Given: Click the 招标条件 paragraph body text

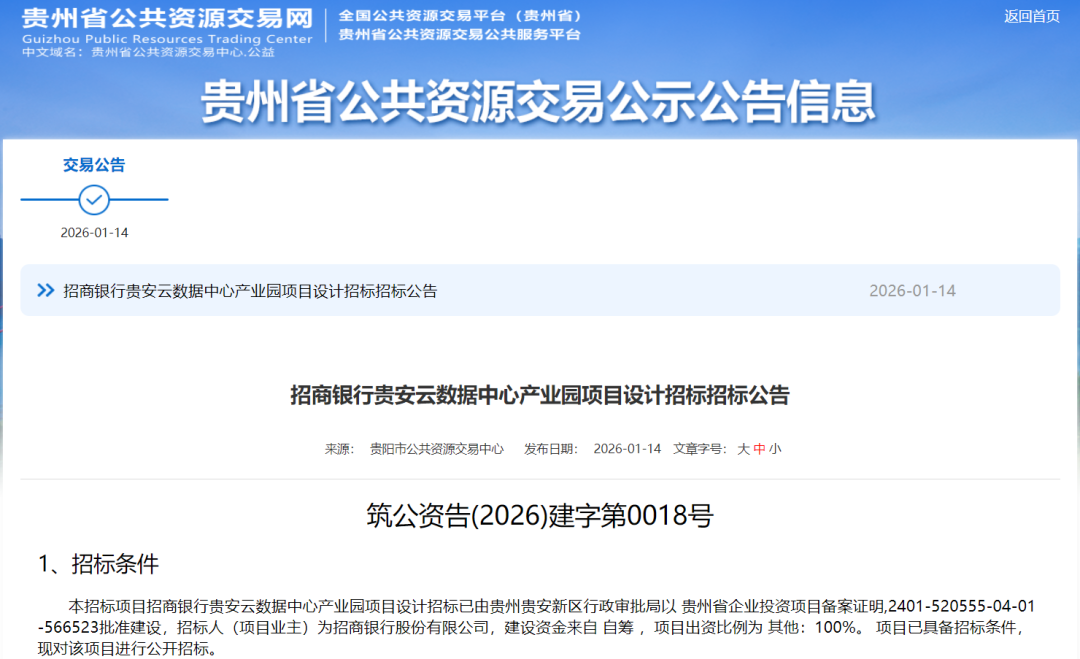Looking at the screenshot, I should point(537,627).
